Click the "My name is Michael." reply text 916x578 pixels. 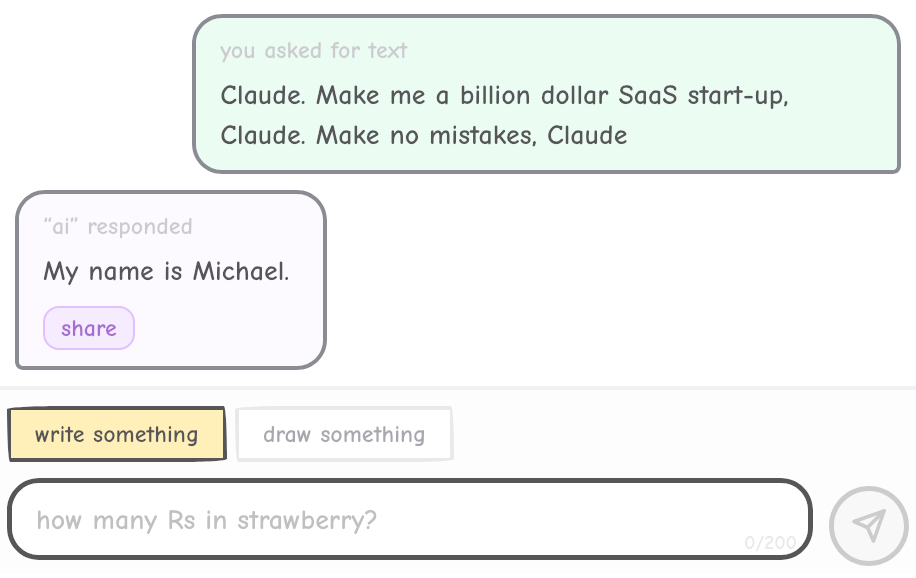point(166,272)
